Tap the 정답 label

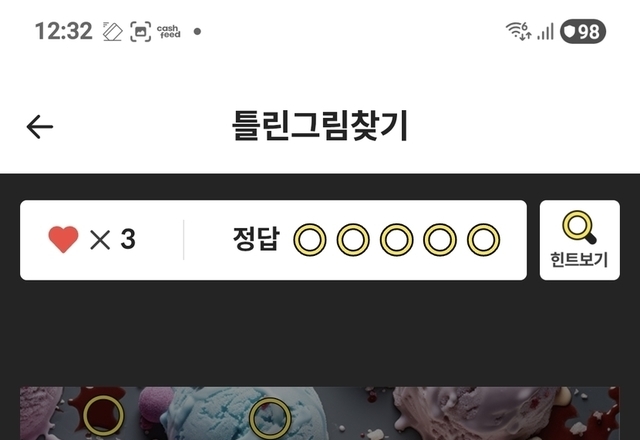pos(256,239)
